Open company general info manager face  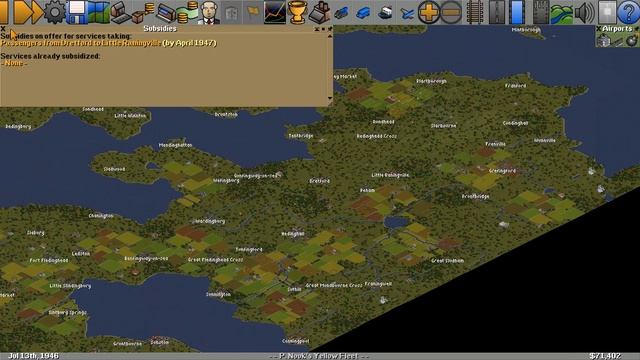click(209, 12)
